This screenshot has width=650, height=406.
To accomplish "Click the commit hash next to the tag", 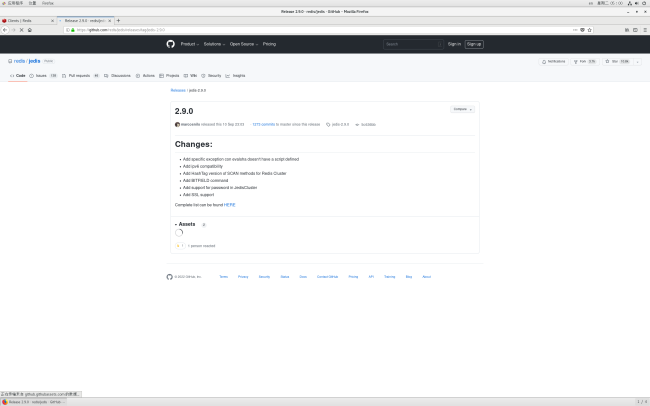I will [x=368, y=124].
